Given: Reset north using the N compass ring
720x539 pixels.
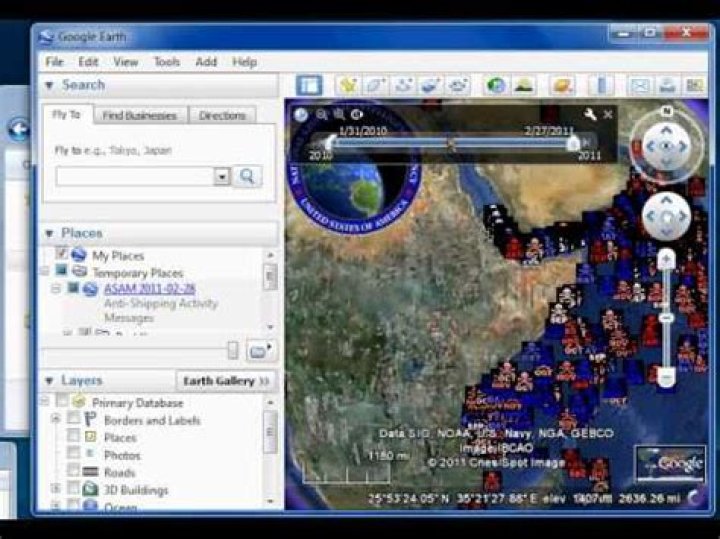Looking at the screenshot, I should pos(667,111).
